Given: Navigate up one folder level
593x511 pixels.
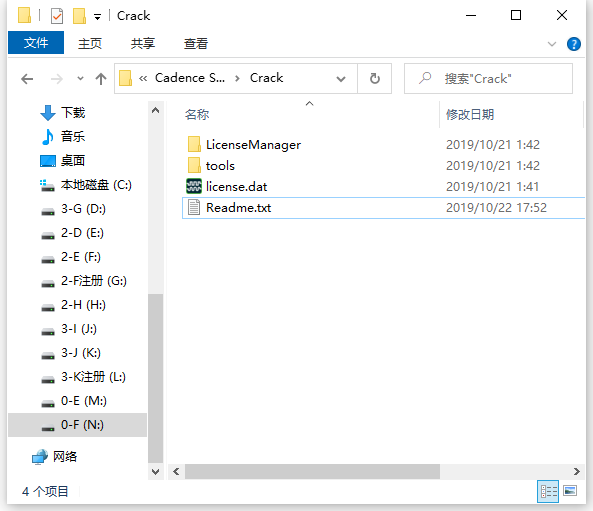Looking at the screenshot, I should coord(101,79).
